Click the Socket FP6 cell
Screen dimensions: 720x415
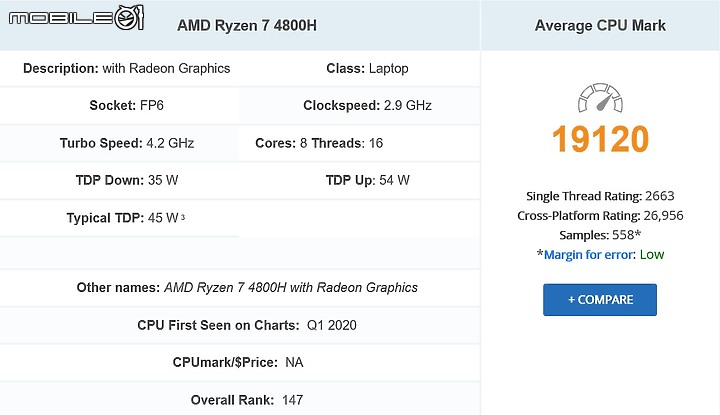(x=119, y=106)
